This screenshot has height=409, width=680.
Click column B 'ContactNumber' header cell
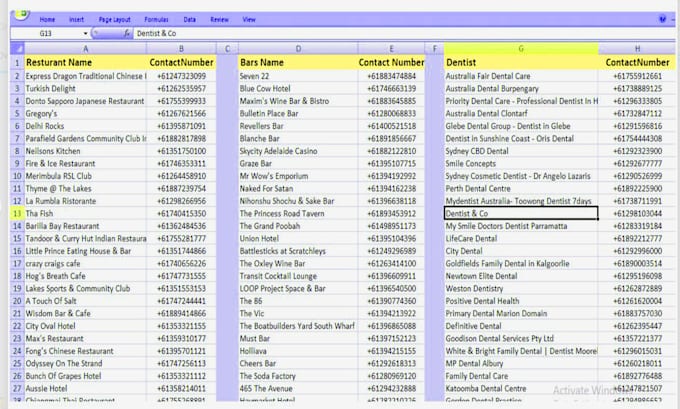coord(181,62)
